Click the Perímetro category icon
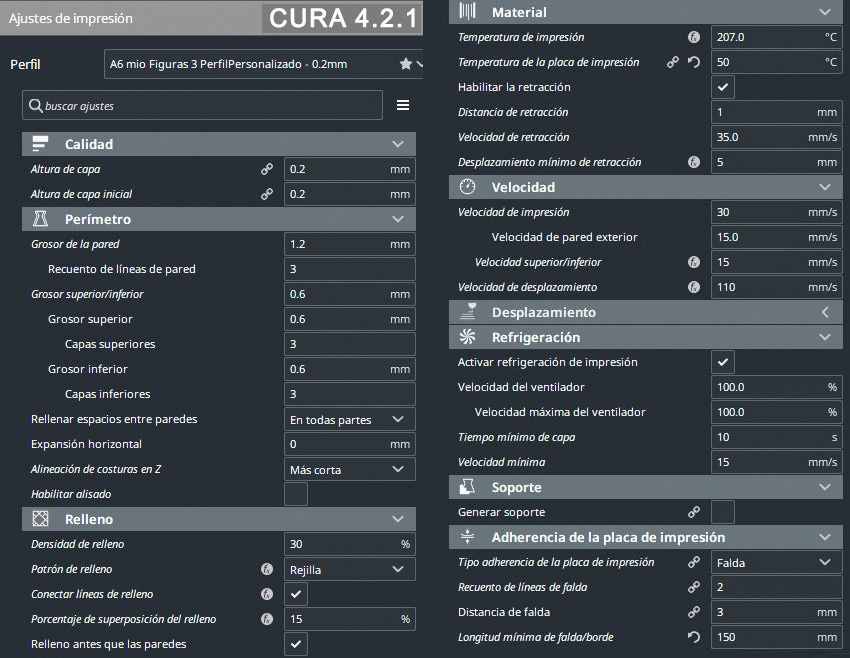Viewport: 850px width, 658px height. tap(40, 219)
